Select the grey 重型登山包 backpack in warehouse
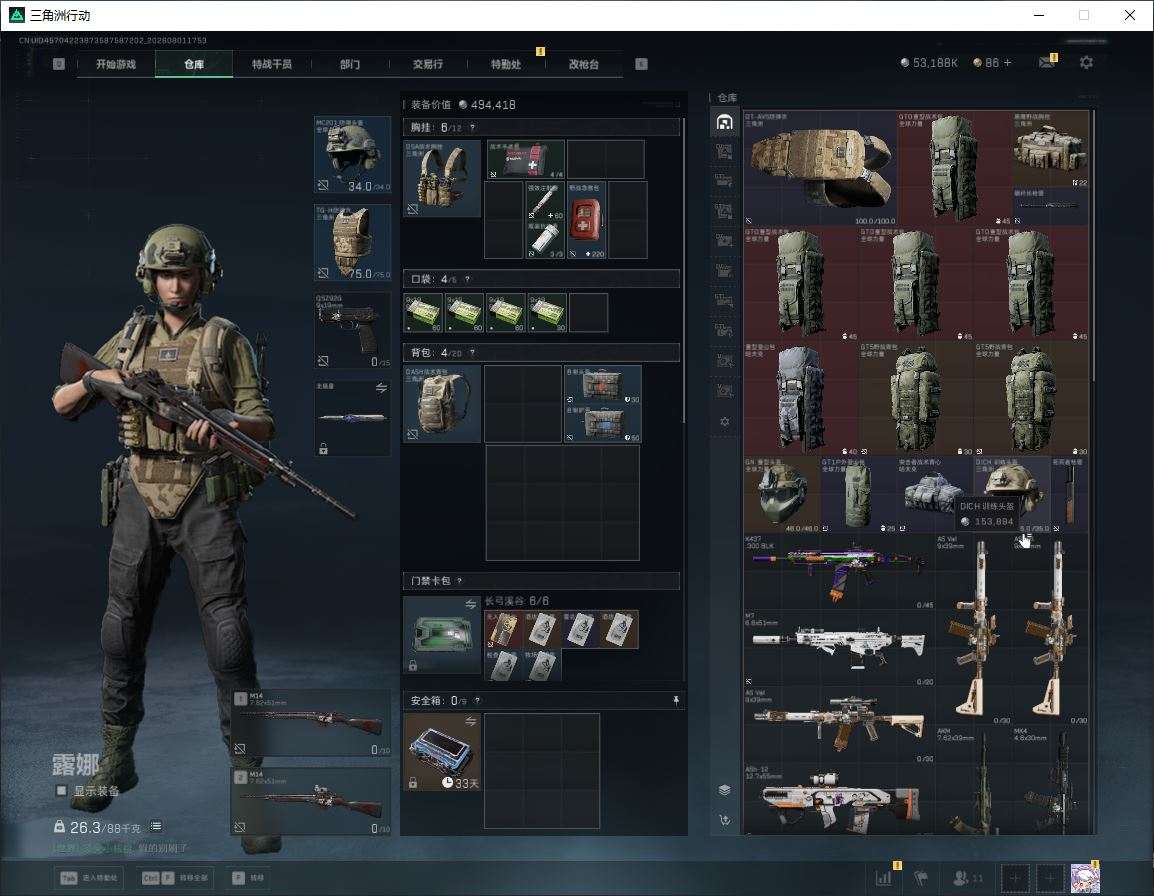Image resolution: width=1154 pixels, height=896 pixels. (801, 398)
